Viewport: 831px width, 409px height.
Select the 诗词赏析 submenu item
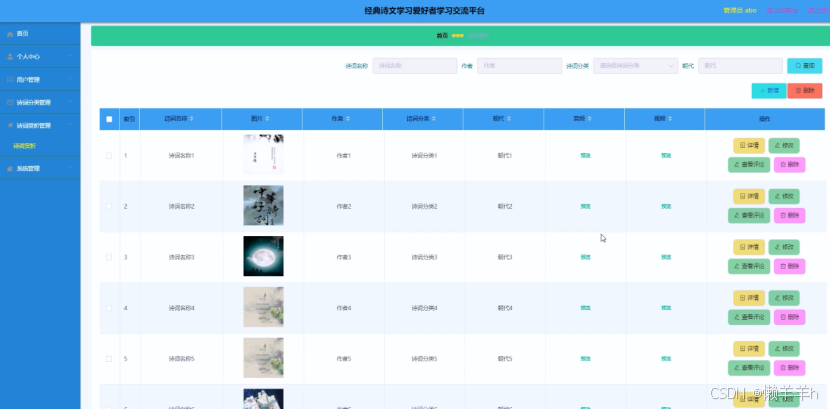click(x=25, y=146)
